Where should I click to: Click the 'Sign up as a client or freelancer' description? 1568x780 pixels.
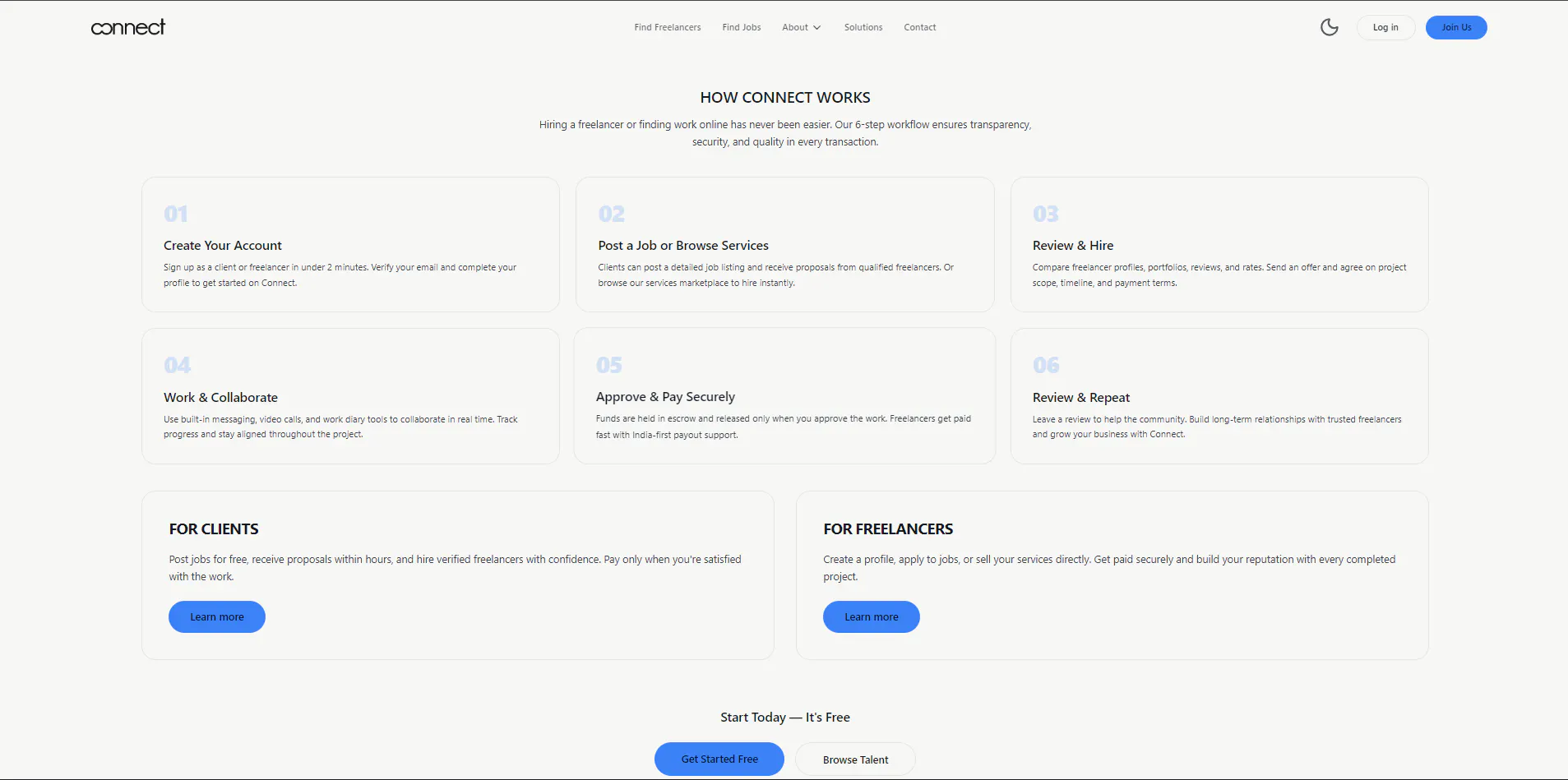pos(340,275)
